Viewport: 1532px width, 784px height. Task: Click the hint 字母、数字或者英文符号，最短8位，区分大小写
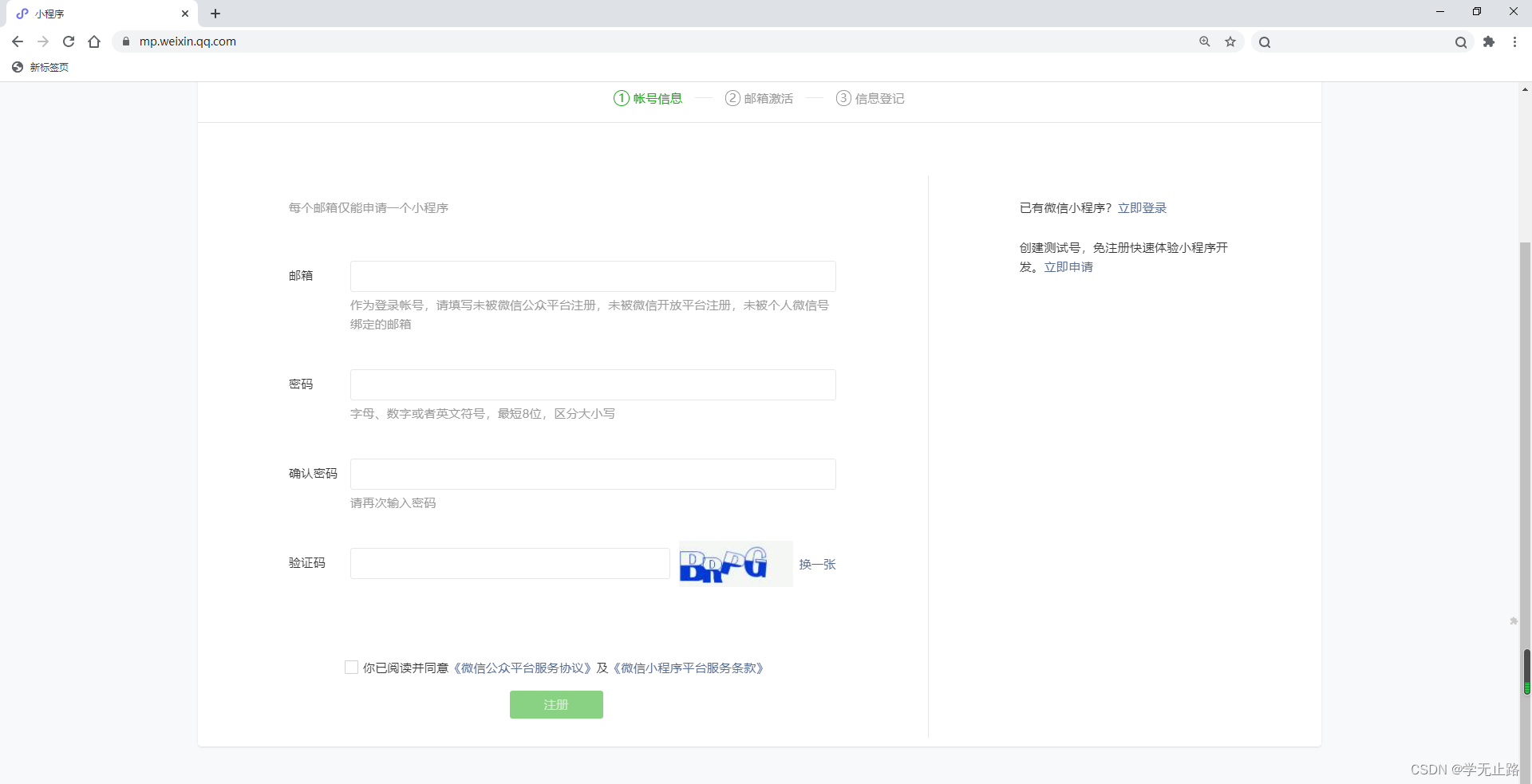483,413
